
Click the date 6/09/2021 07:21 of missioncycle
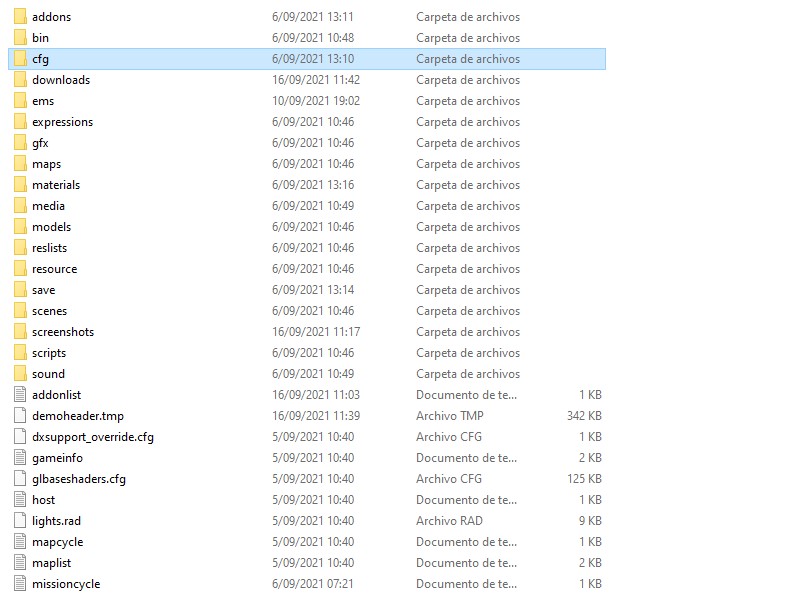[x=313, y=584]
